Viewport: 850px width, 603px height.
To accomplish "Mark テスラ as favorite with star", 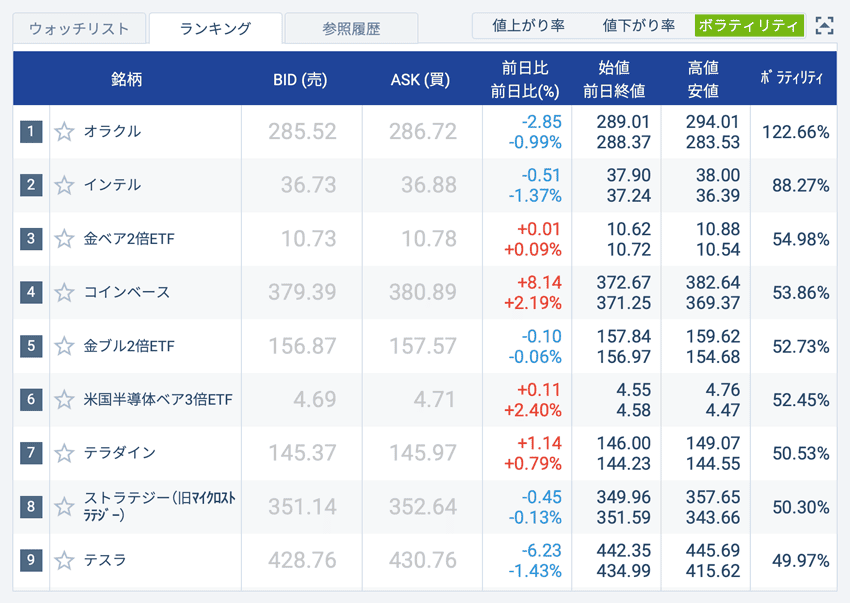I will 64,560.
